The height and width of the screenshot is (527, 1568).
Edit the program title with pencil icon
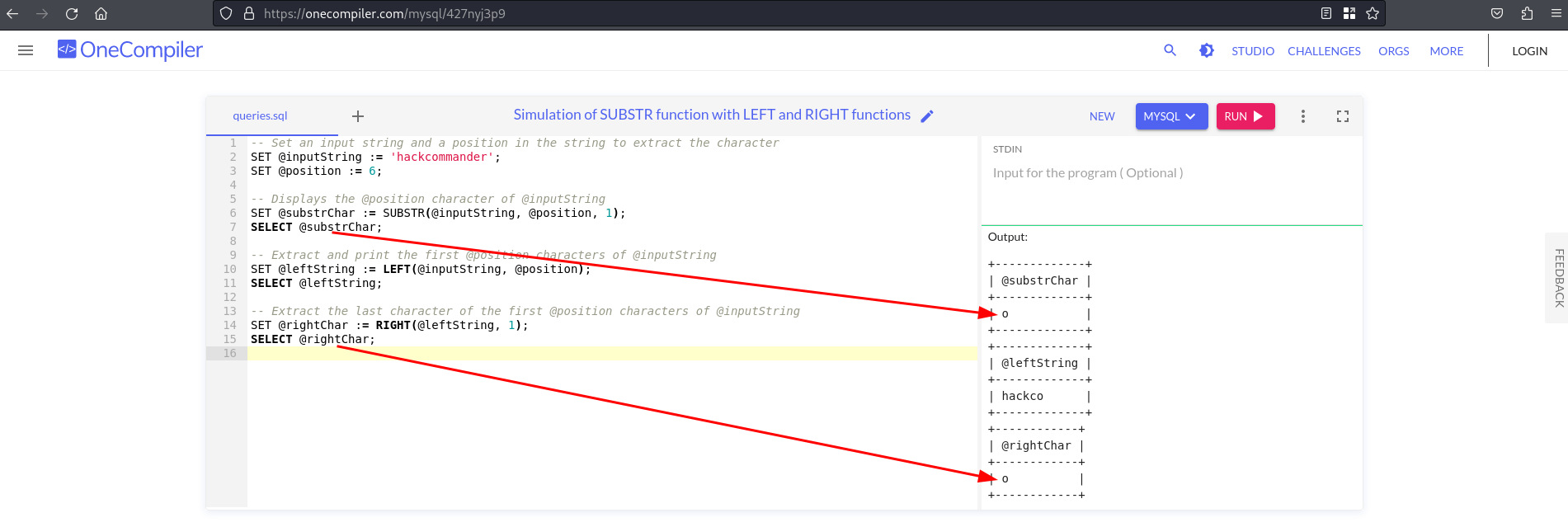coord(927,116)
